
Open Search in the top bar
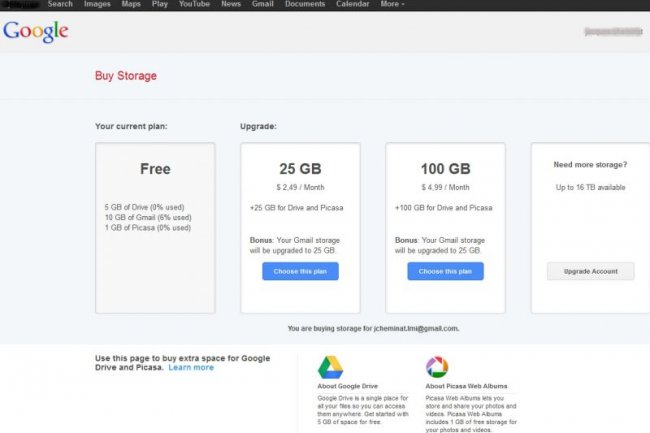pos(60,4)
